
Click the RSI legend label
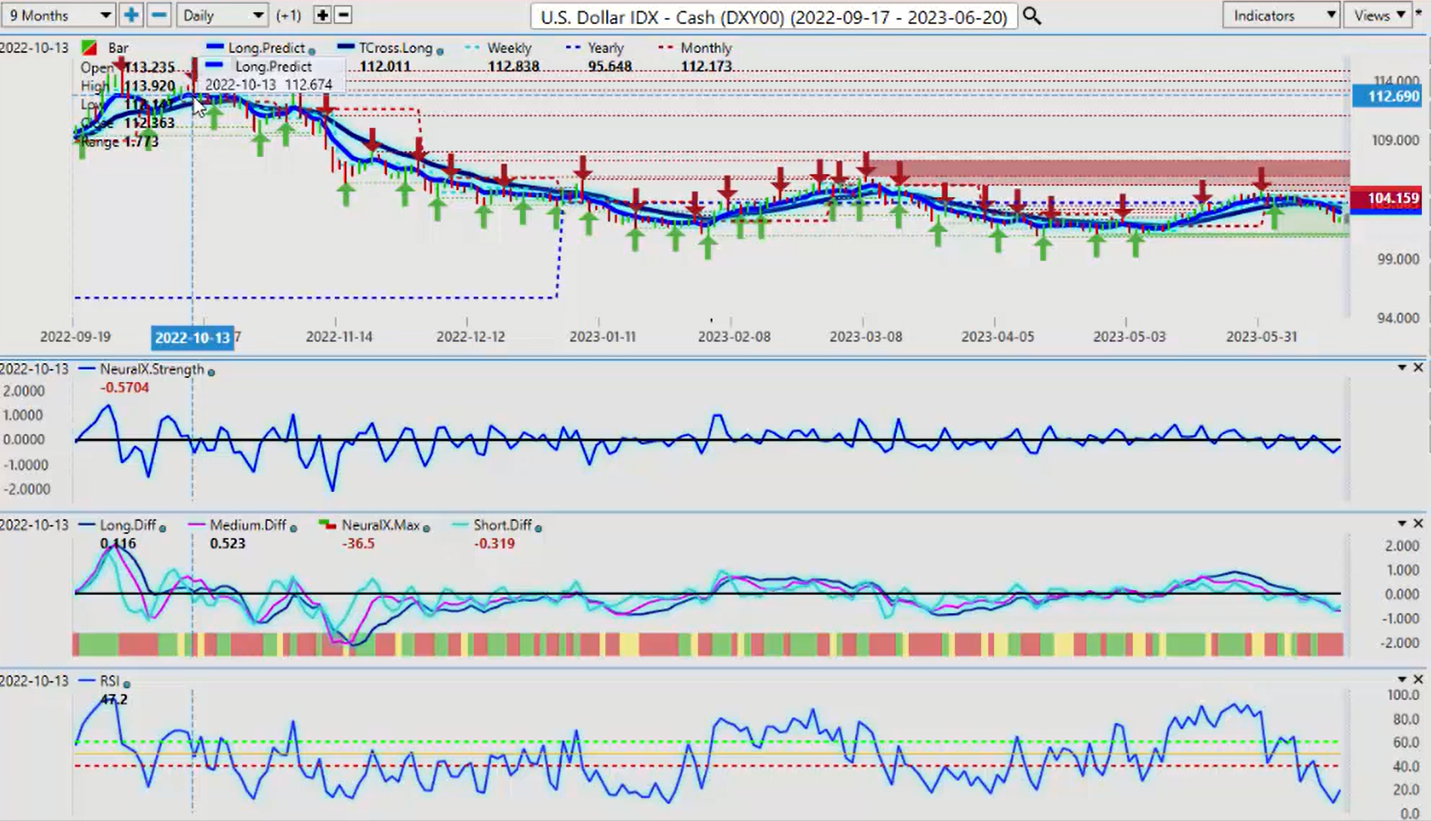tap(110, 681)
